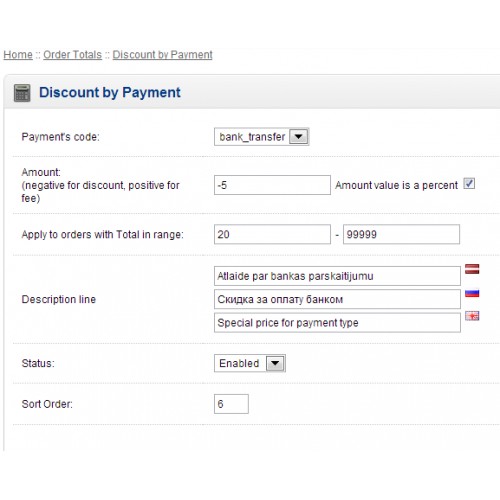500x500 pixels.
Task: Click the Discount by Payment breadcrumb link
Action: [x=162, y=55]
